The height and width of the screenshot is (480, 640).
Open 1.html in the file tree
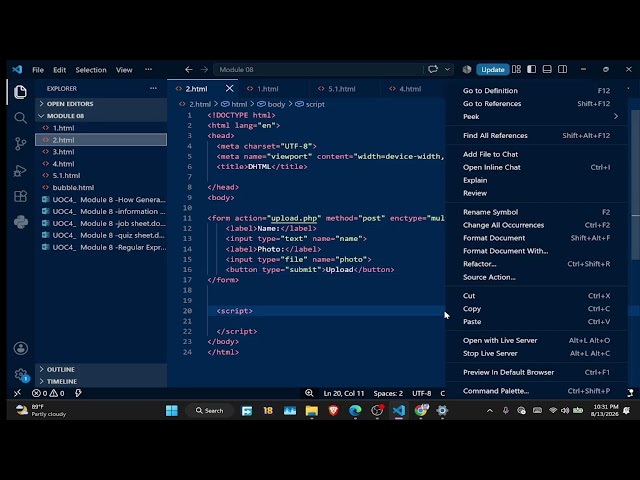coord(101,128)
